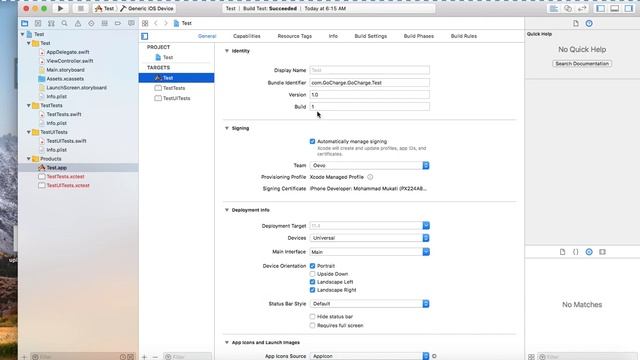Switch to the Resource Tags tab
The height and width of the screenshot is (360, 640).
tap(295, 36)
